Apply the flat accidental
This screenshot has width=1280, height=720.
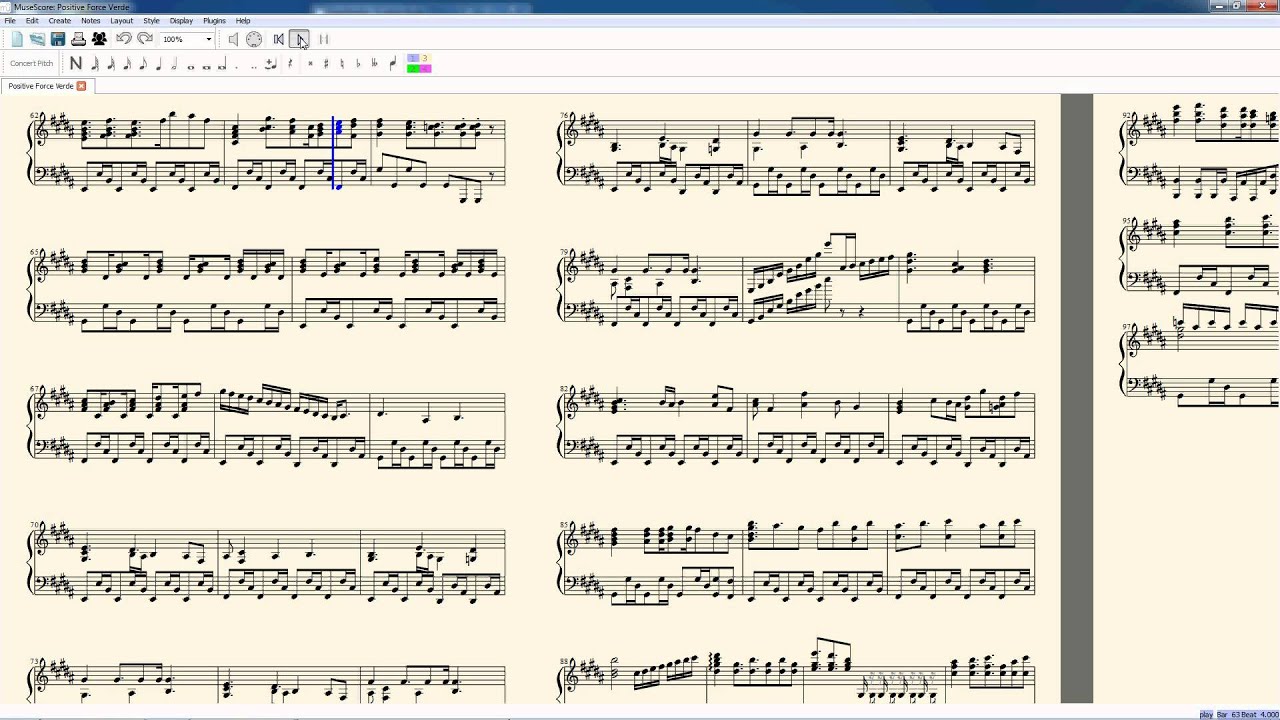click(x=358, y=64)
